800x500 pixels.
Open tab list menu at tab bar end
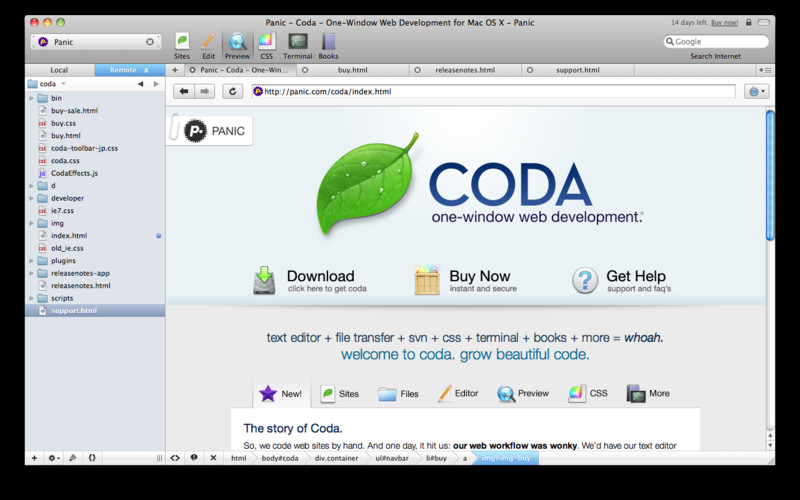pos(765,70)
